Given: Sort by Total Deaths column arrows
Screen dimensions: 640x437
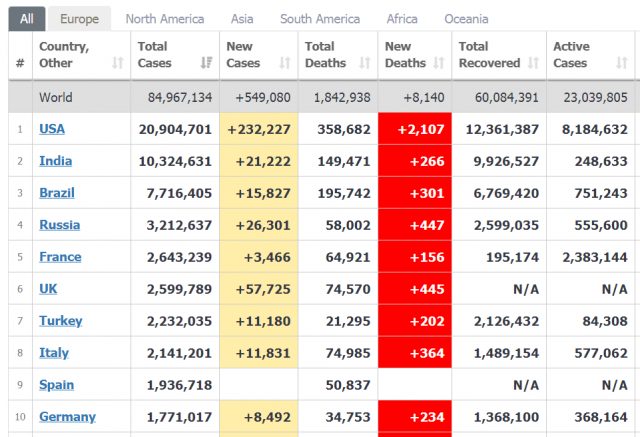Looking at the screenshot, I should pyautogui.click(x=364, y=63).
